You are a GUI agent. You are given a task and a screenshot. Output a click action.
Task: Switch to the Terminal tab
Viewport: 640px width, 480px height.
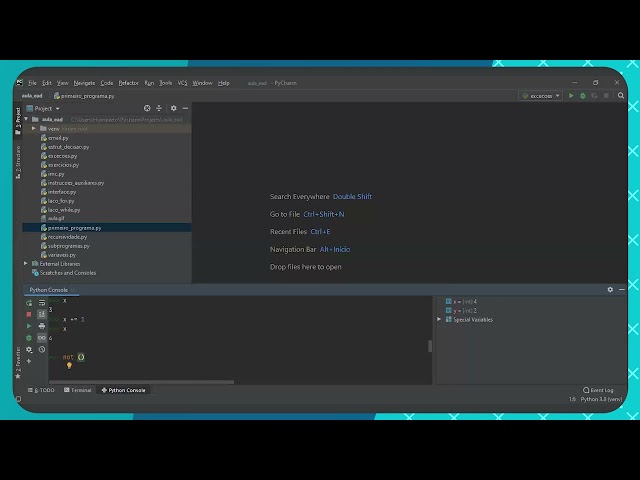80,390
